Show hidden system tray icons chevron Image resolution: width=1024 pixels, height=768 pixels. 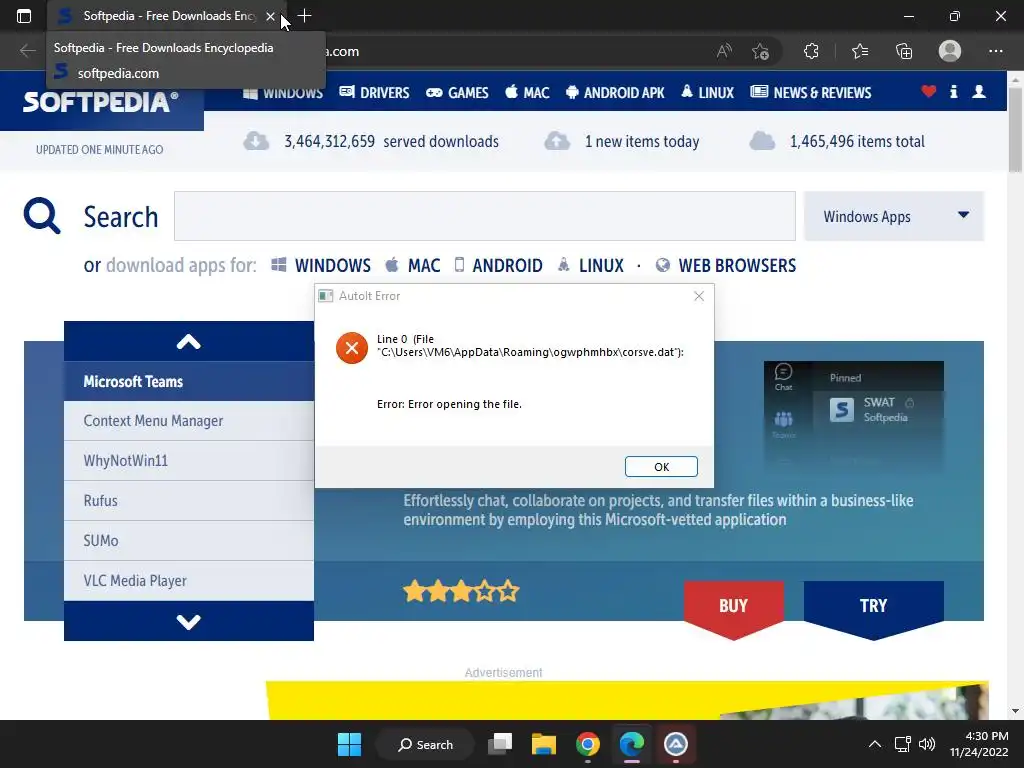pos(874,744)
